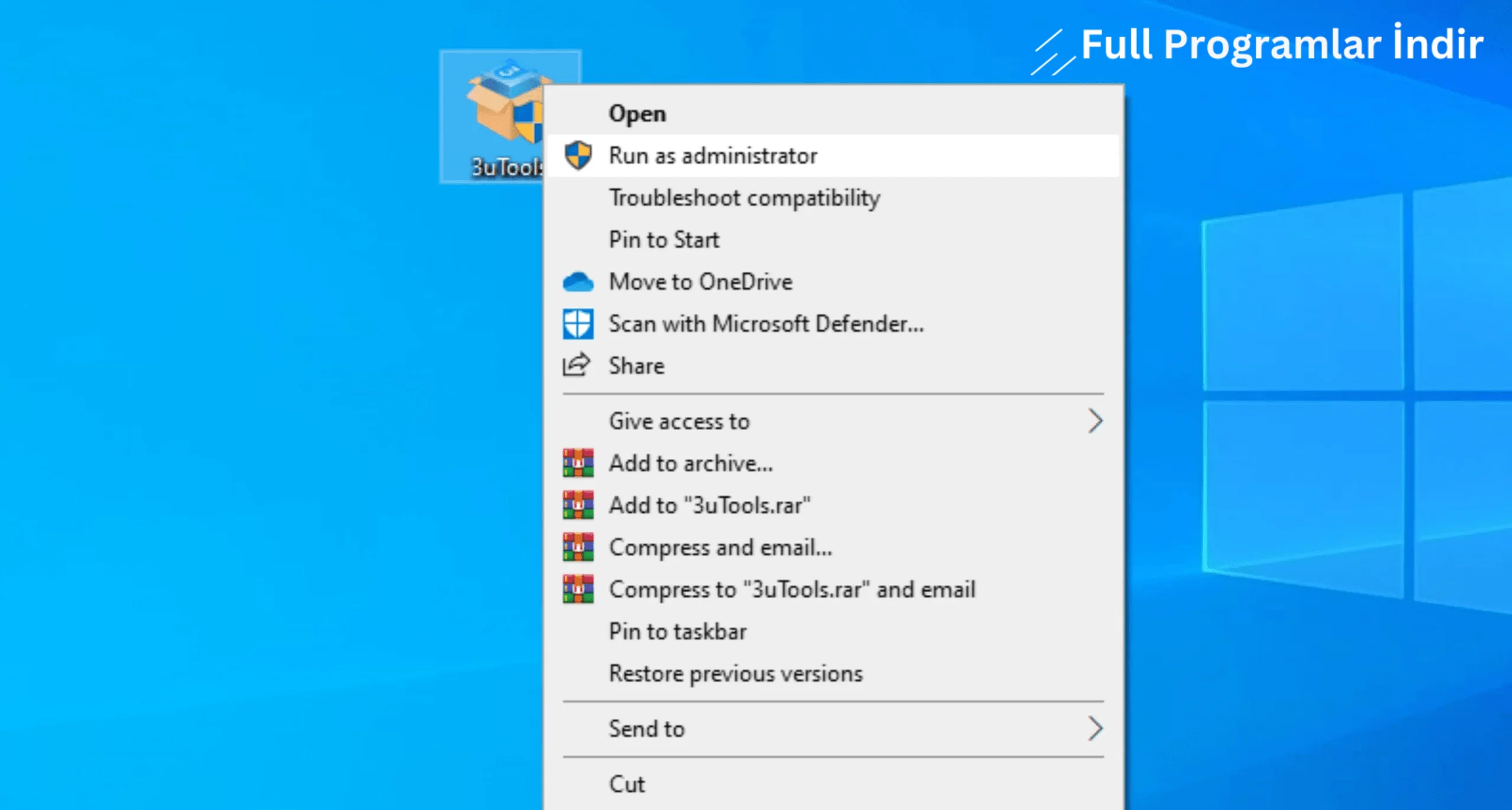Screen dimensions: 1512x810
Task: Click the Share menu entry
Action: pos(833,366)
